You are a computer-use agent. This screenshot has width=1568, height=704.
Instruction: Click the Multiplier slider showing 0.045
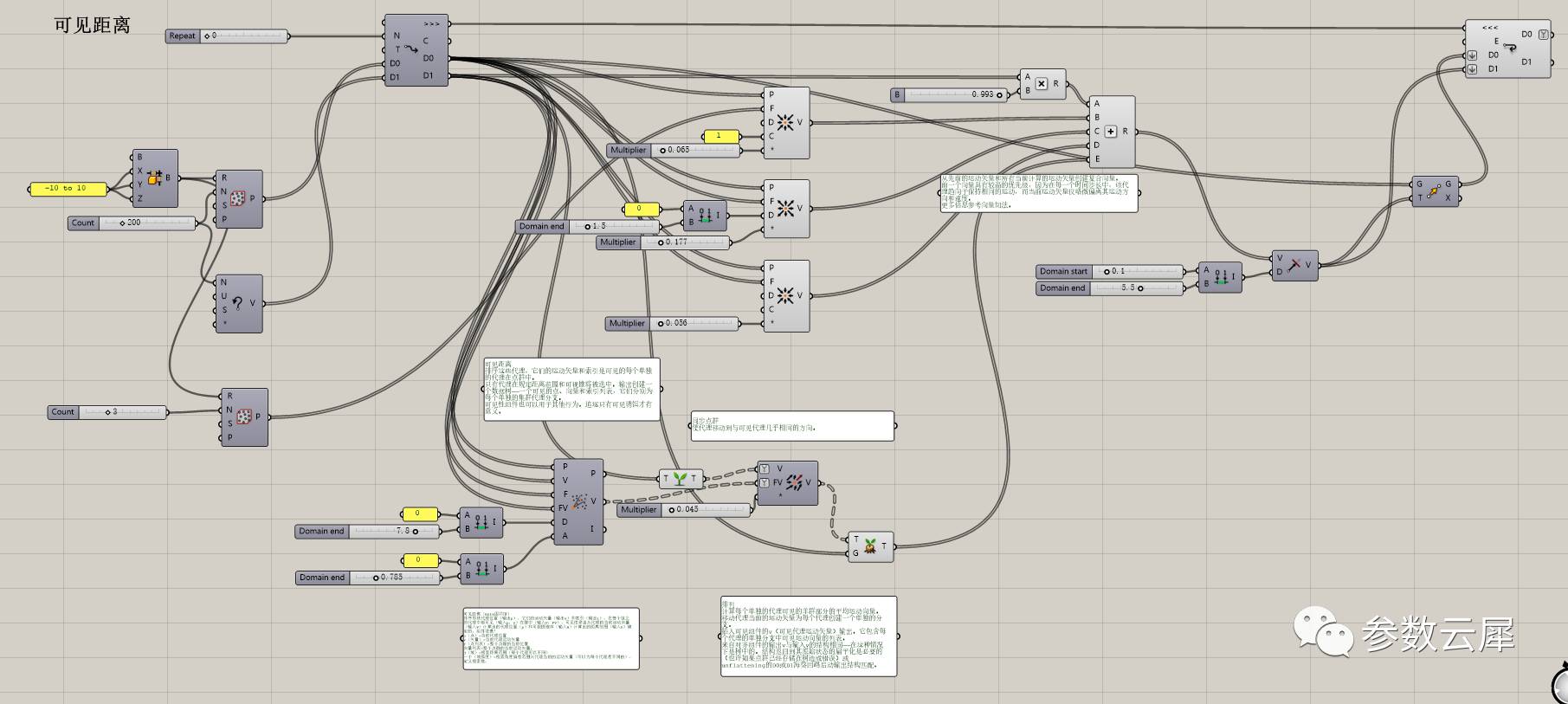(685, 510)
